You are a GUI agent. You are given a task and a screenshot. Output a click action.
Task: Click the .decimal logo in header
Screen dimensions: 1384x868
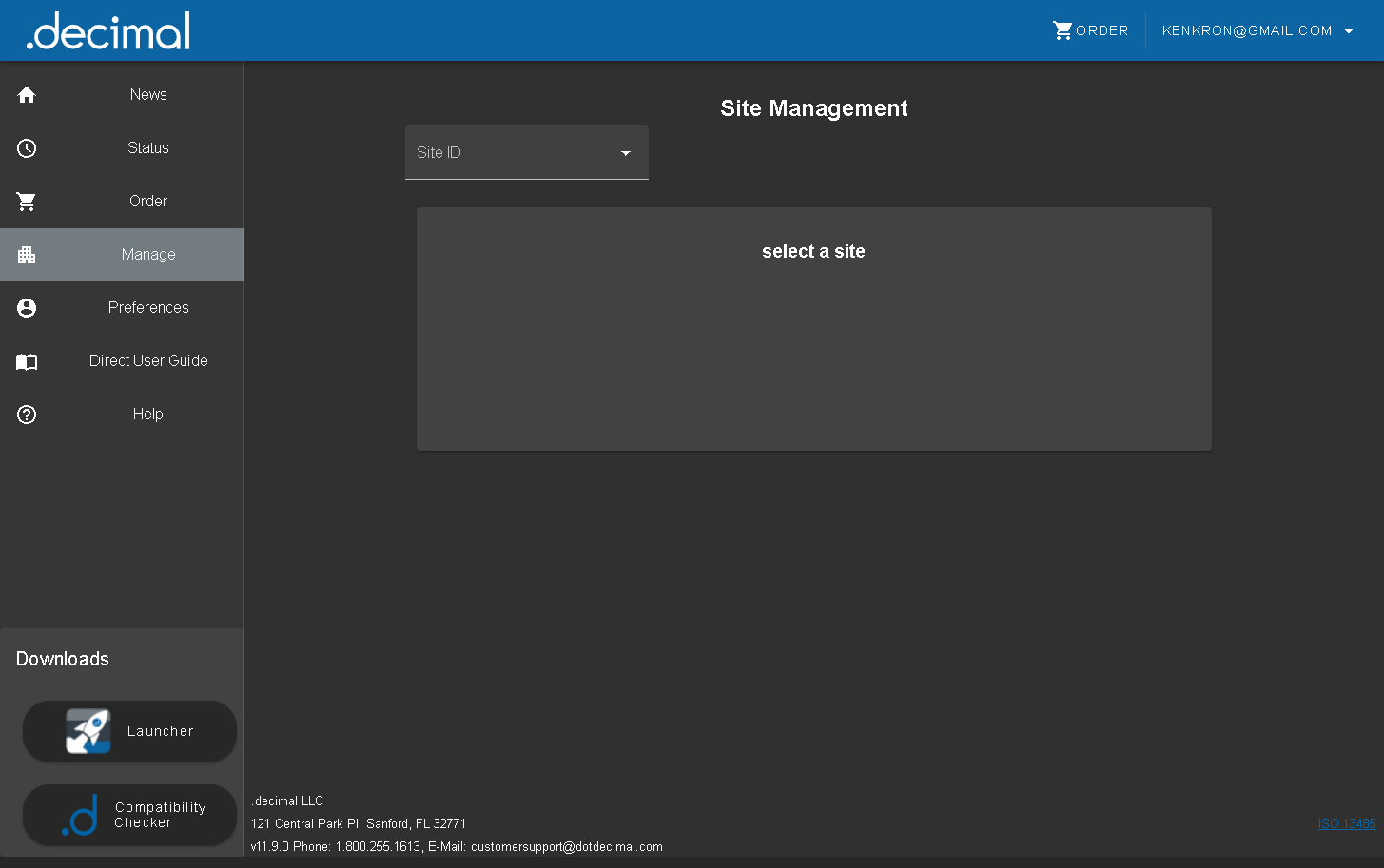108,31
